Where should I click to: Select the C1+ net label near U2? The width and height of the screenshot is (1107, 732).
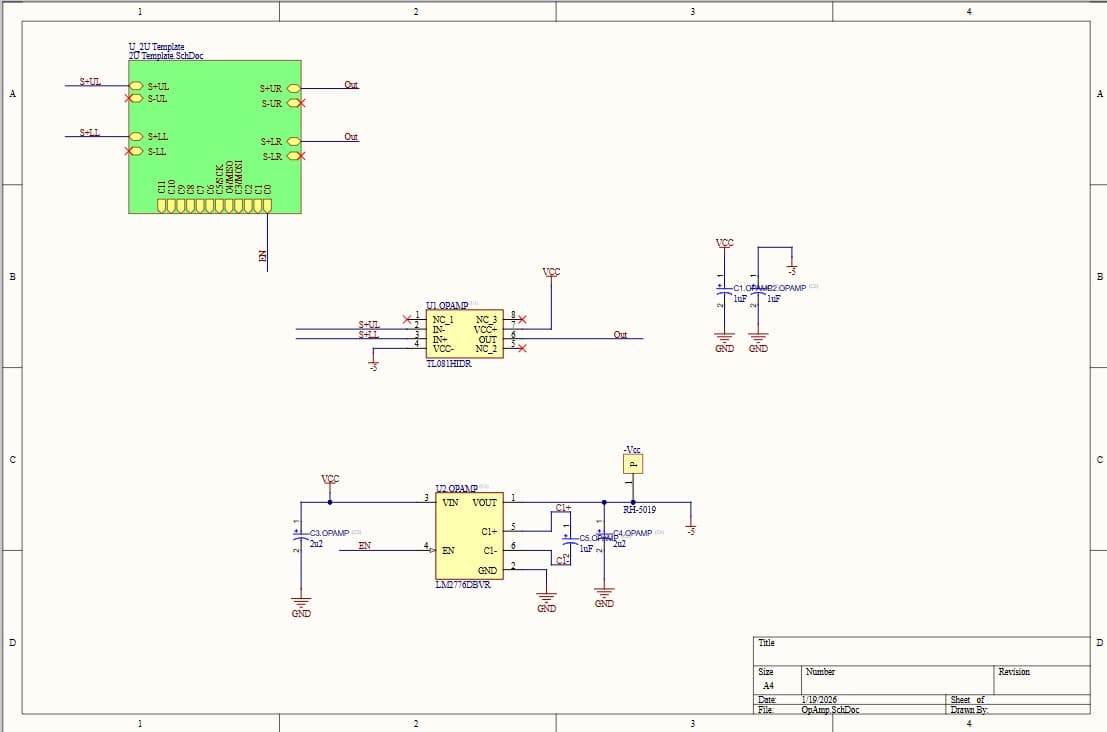(563, 508)
